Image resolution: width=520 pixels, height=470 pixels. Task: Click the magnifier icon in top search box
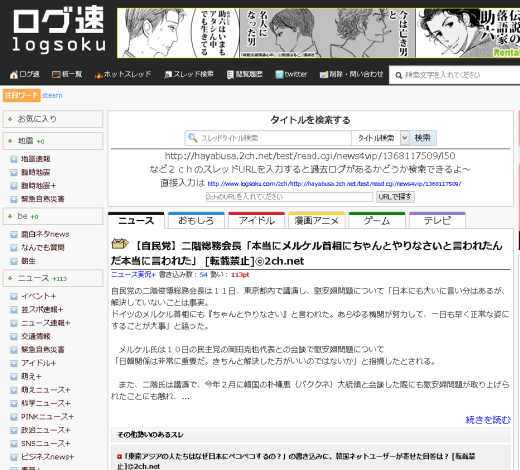[398, 75]
